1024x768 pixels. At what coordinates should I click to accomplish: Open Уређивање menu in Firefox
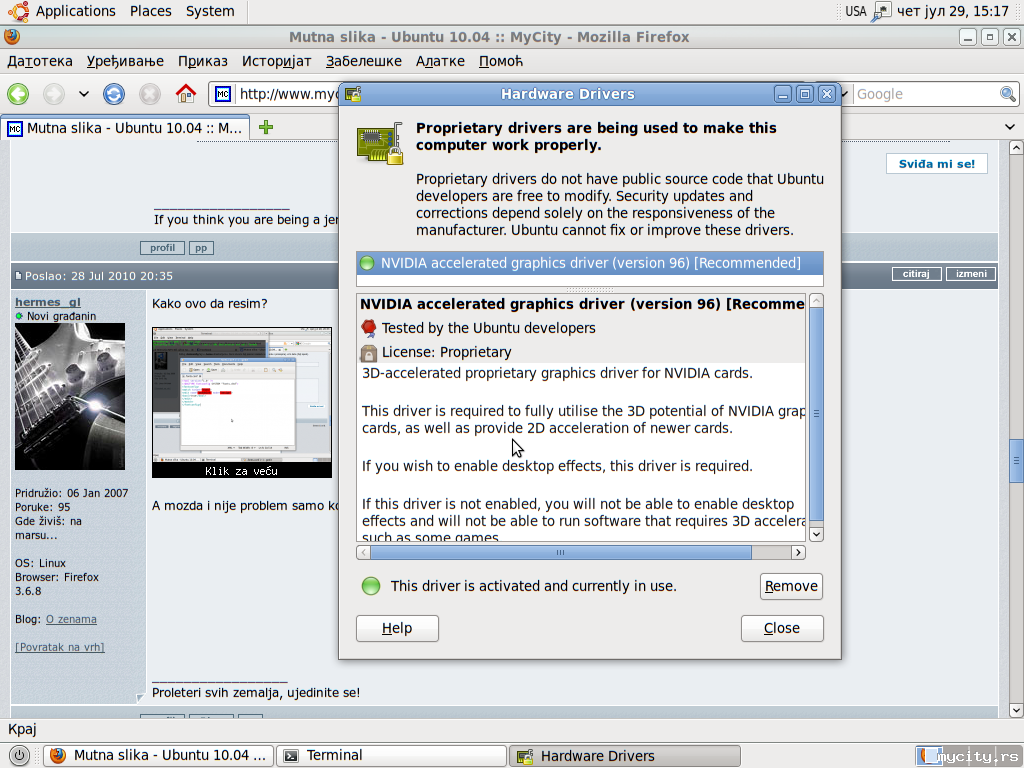click(125, 61)
